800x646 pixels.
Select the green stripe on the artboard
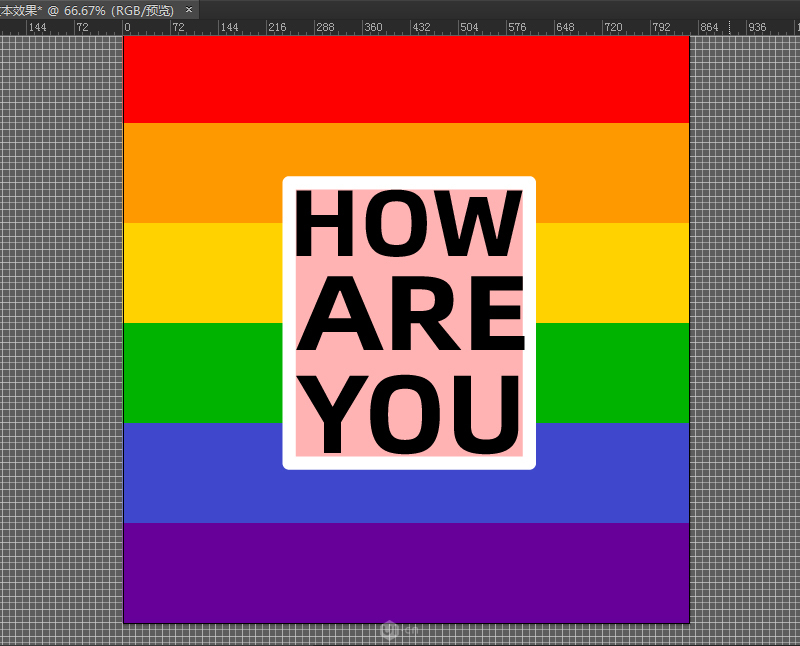pos(200,372)
